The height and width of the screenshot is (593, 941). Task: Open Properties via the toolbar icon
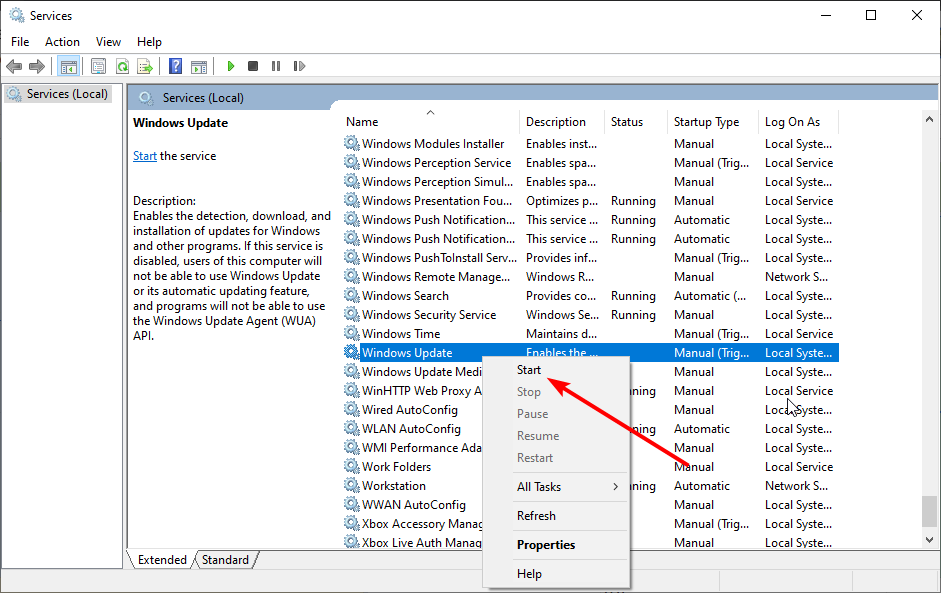point(98,66)
